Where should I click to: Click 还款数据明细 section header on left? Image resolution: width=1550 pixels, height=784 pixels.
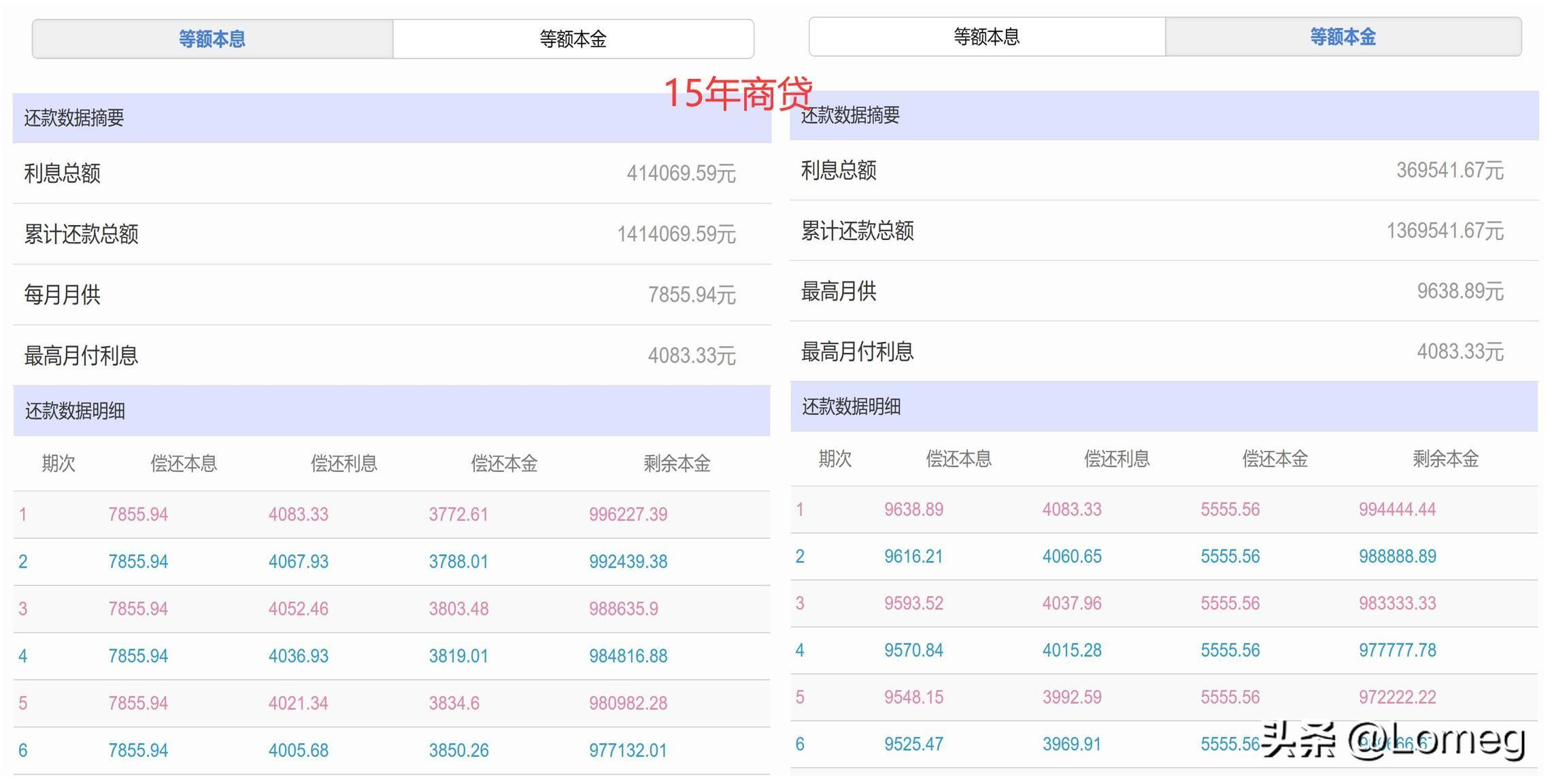tap(75, 410)
